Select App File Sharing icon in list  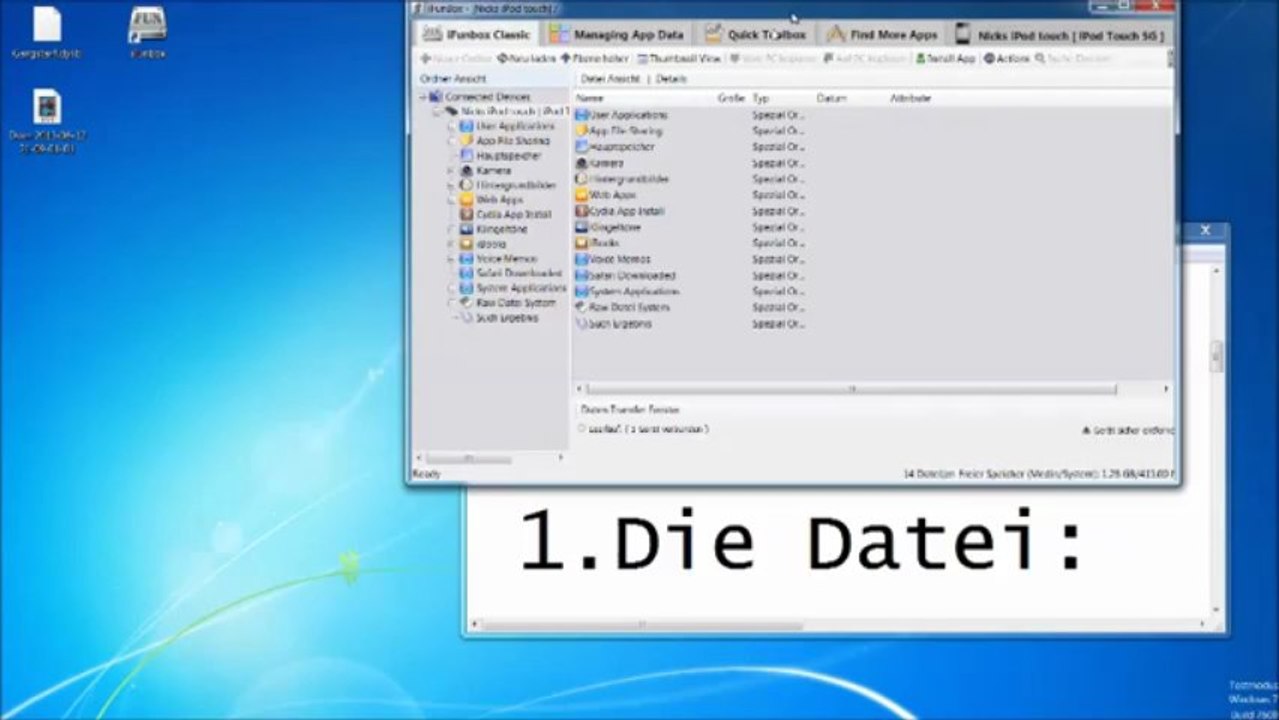pos(582,131)
